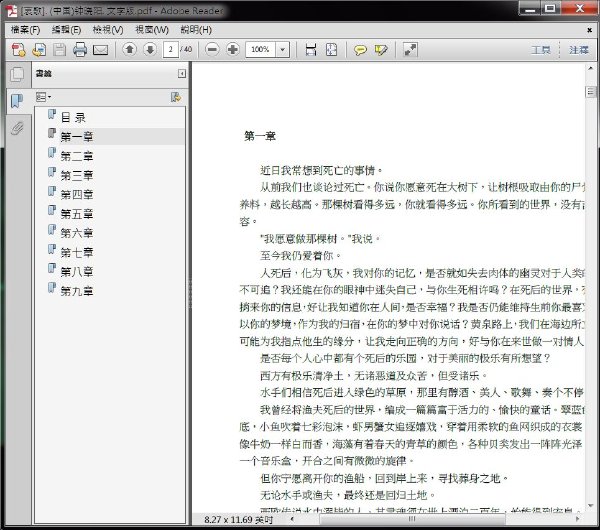This screenshot has height=530, width=600.
Task: Zoom in using the plus button
Action: click(233, 49)
